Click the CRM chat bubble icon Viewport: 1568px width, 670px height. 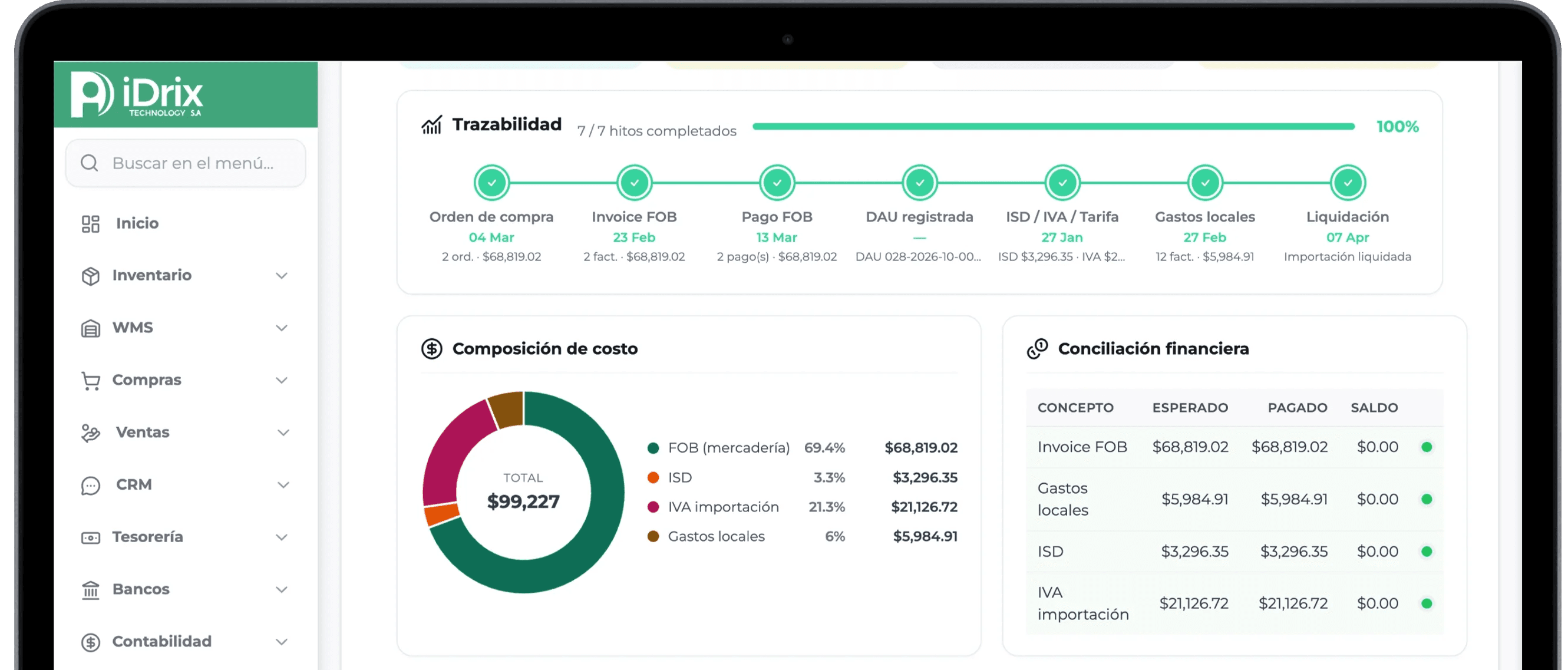coord(91,486)
